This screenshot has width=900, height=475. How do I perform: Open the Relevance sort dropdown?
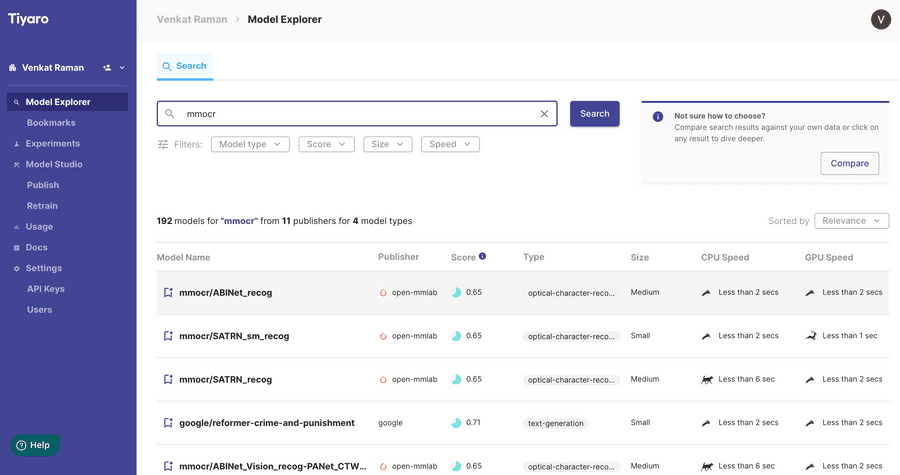(x=851, y=221)
